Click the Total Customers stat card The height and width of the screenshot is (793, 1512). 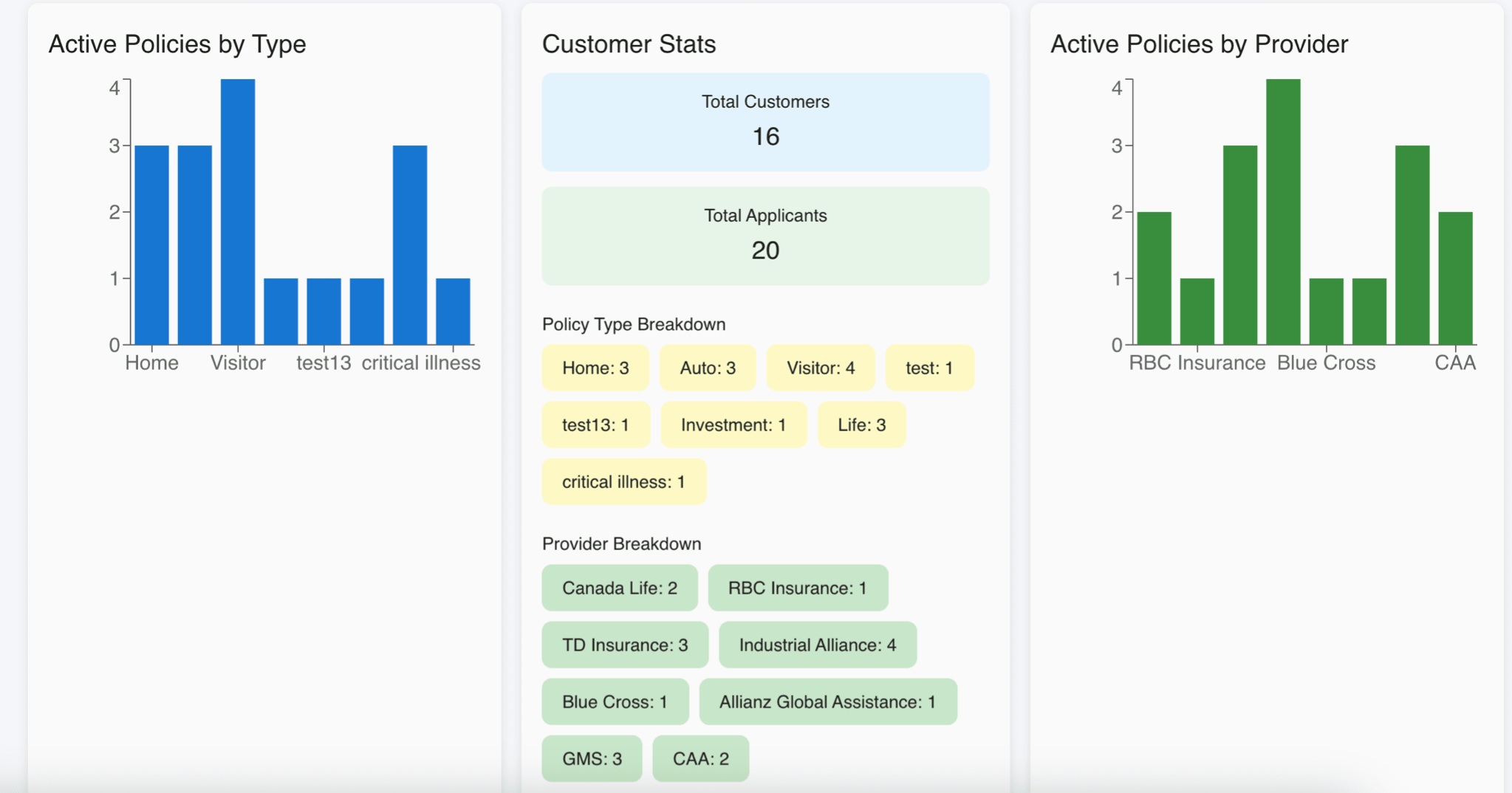(765, 121)
